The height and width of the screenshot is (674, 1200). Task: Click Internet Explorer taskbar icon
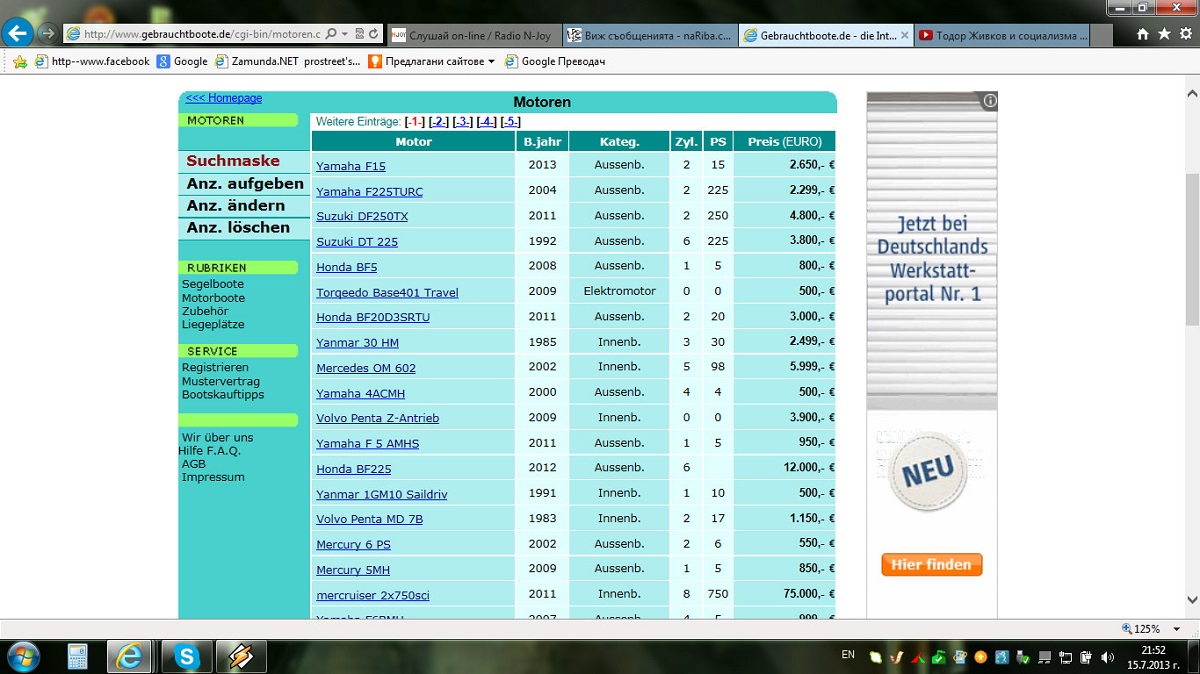pos(130,657)
